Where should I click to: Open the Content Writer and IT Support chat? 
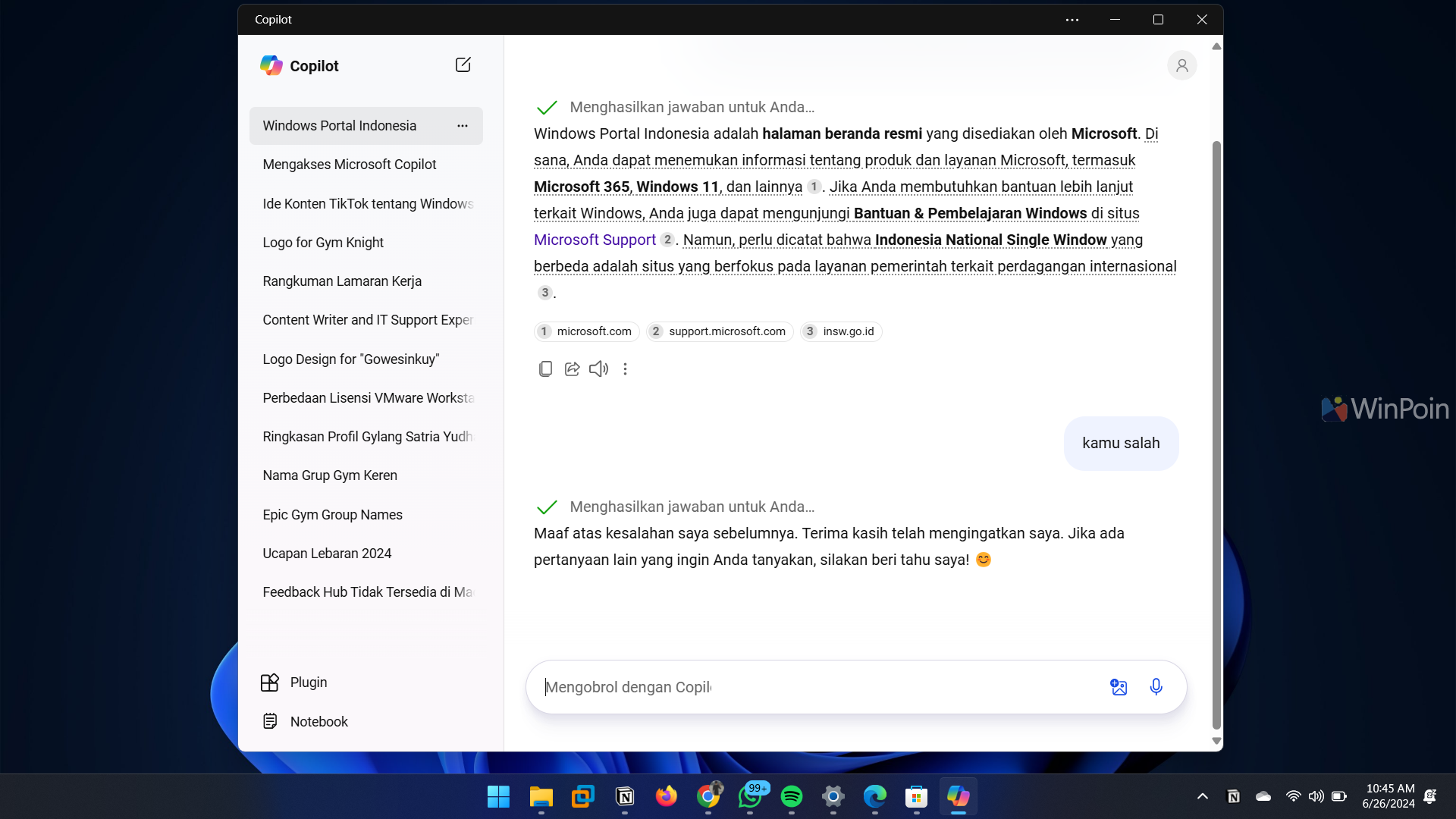[366, 320]
